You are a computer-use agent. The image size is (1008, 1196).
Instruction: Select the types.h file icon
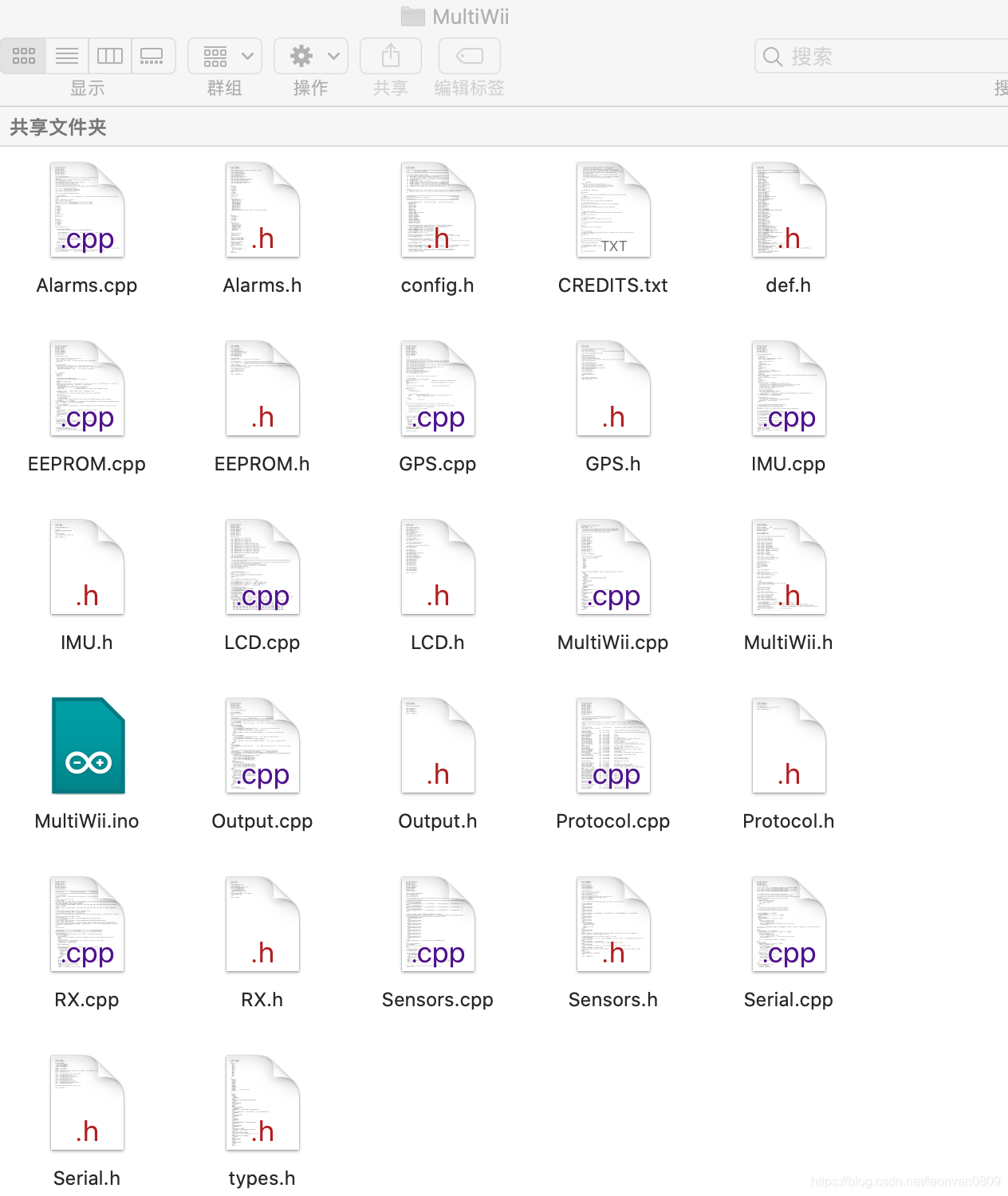coord(263,1103)
